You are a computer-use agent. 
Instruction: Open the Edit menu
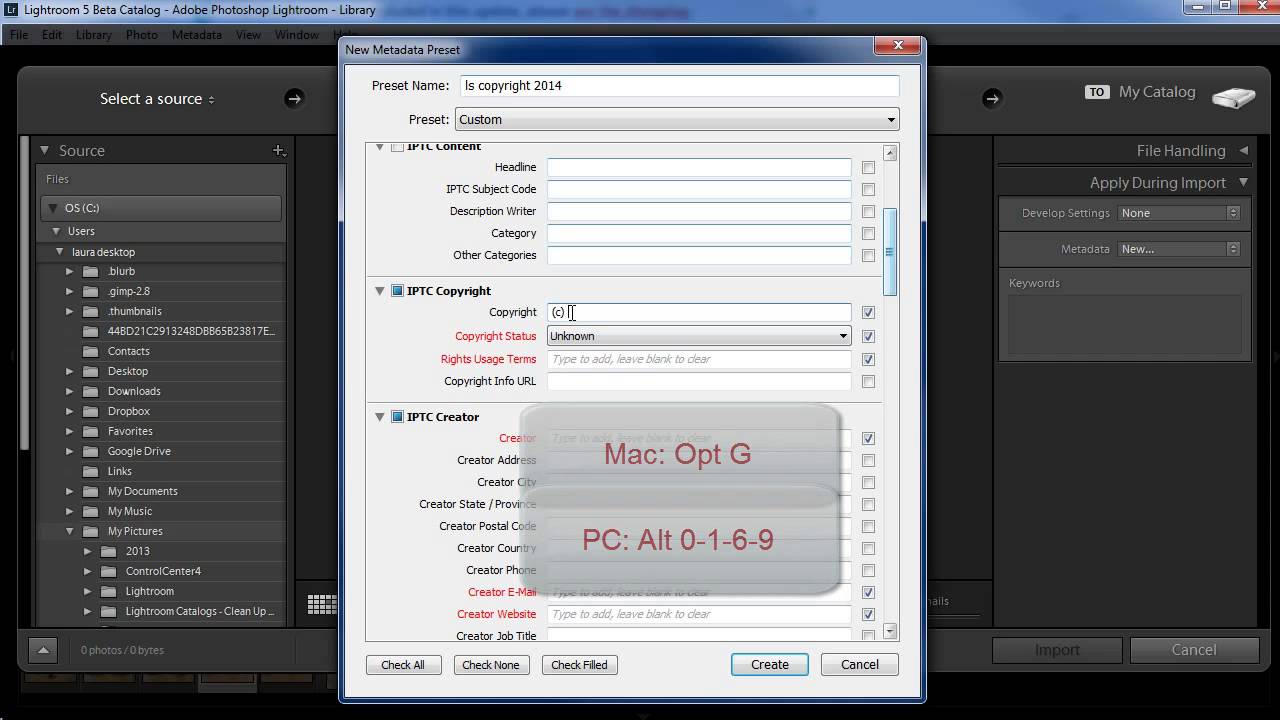(x=52, y=34)
